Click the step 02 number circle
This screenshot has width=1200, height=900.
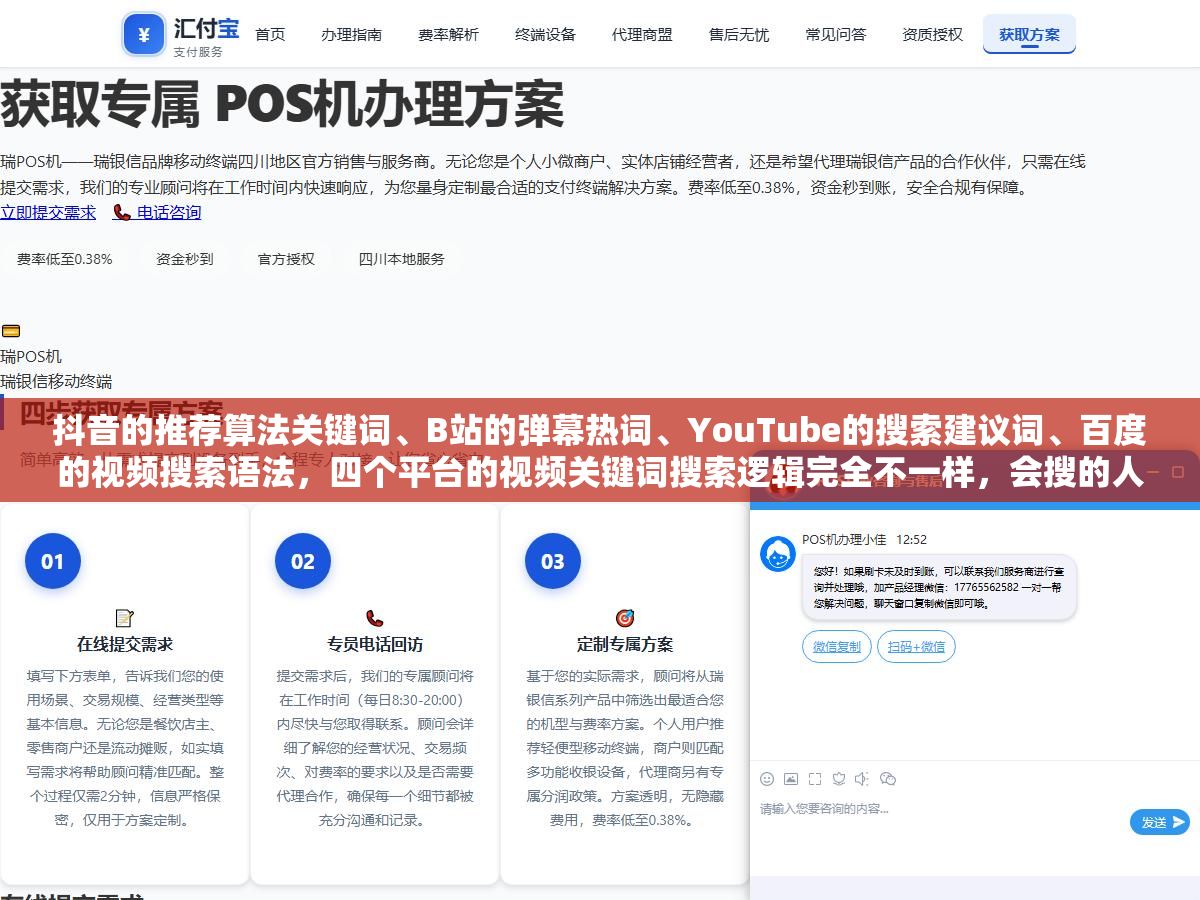point(302,561)
